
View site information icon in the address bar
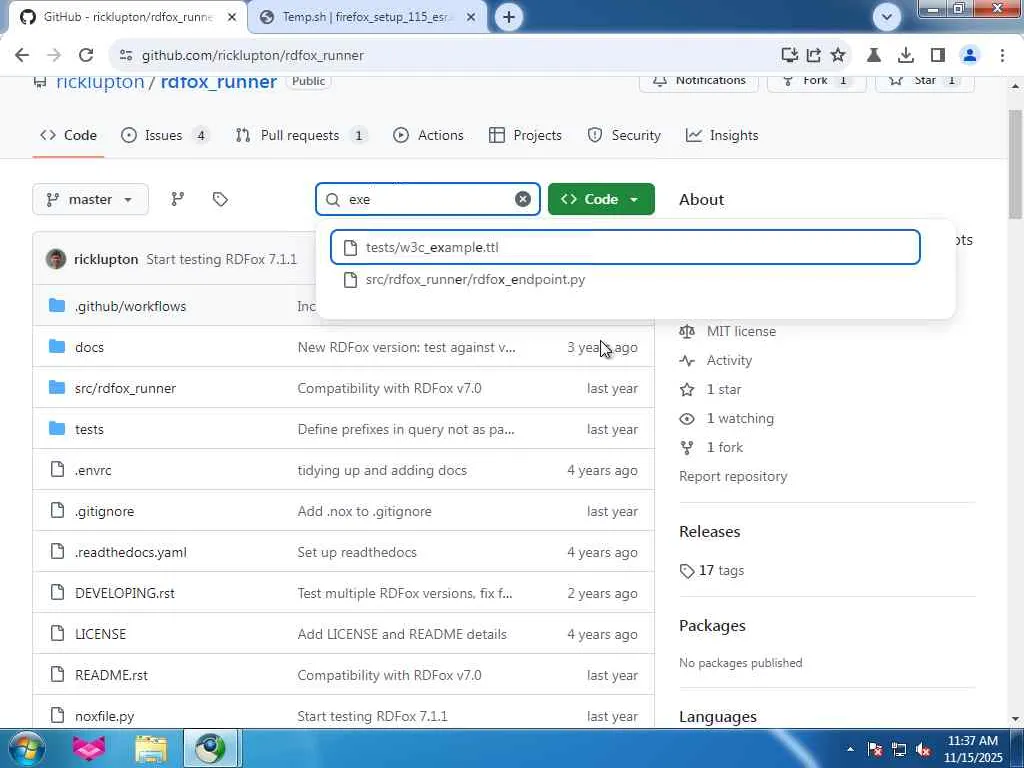(x=126, y=56)
